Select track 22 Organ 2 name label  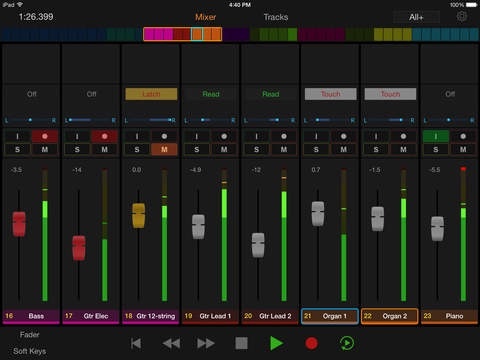tap(390, 316)
